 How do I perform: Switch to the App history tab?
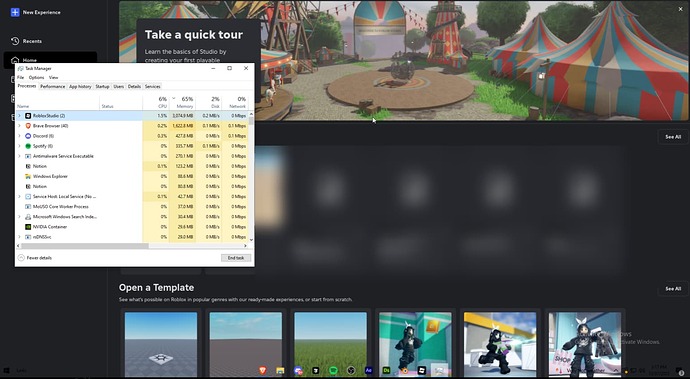(x=80, y=87)
